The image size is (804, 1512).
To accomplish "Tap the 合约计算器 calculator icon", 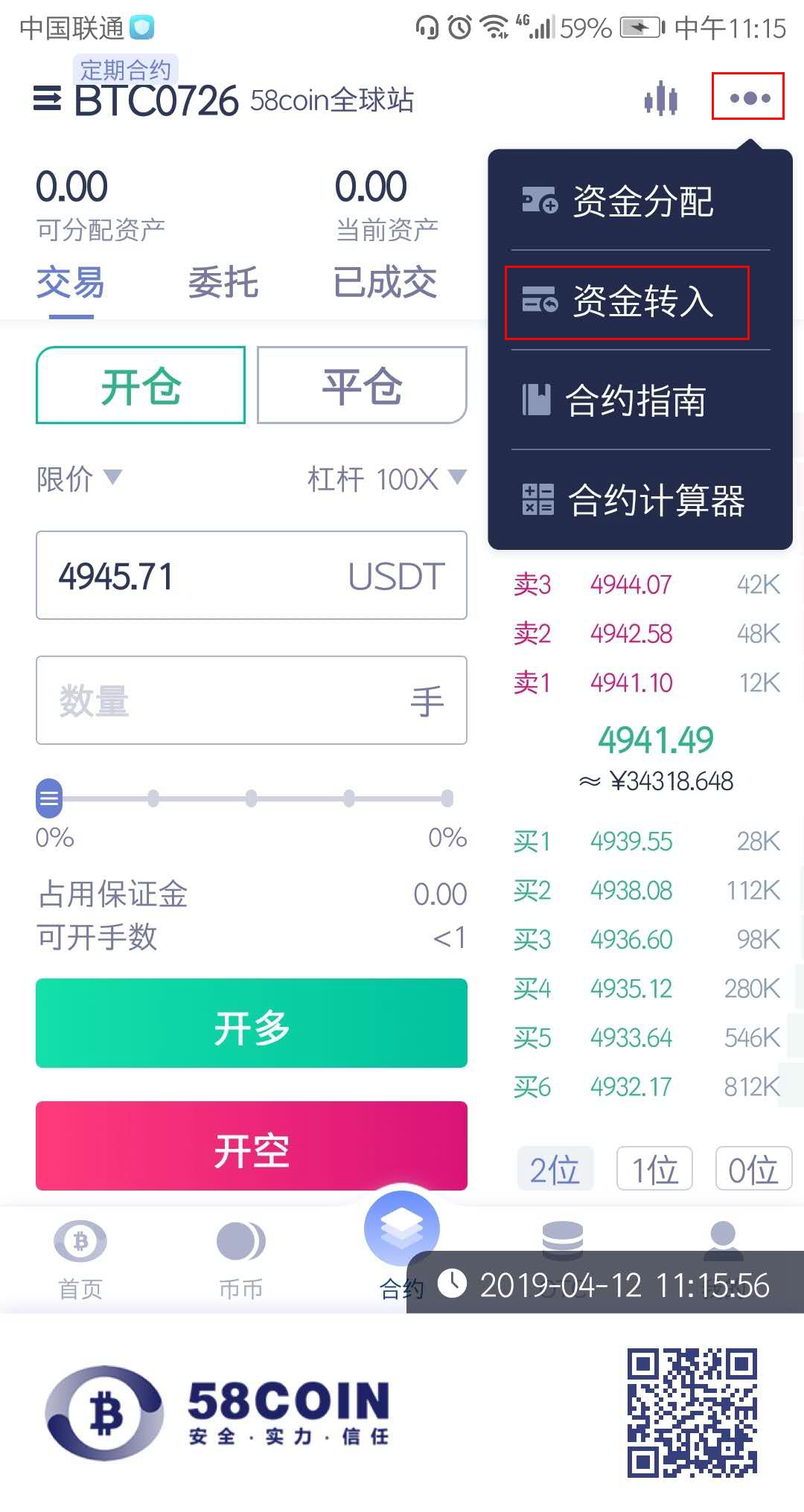I will click(x=538, y=500).
